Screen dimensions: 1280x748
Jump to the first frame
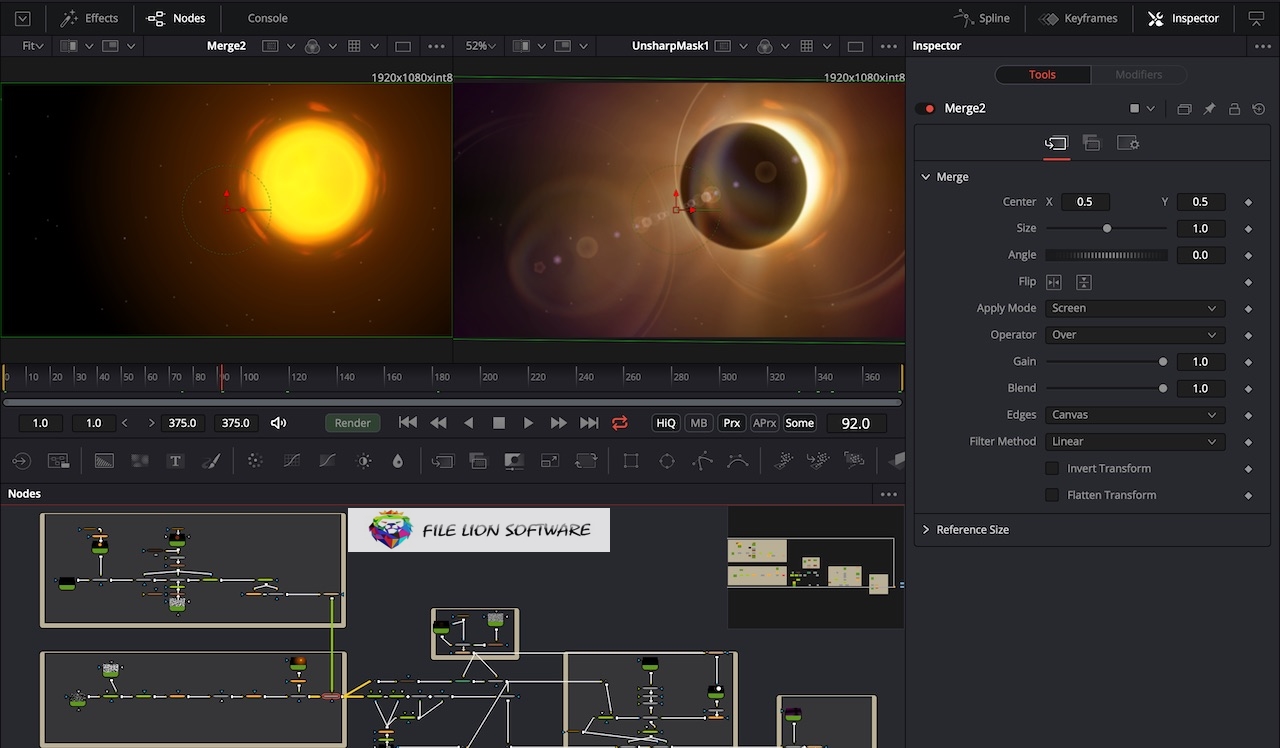[x=408, y=423]
